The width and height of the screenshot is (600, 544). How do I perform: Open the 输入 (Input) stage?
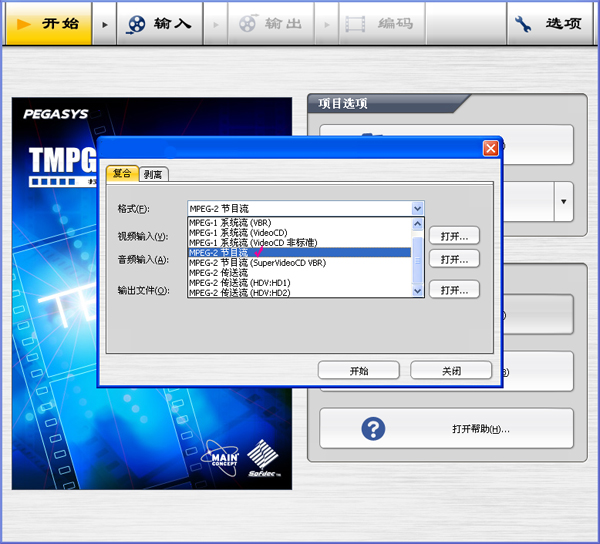coord(160,24)
